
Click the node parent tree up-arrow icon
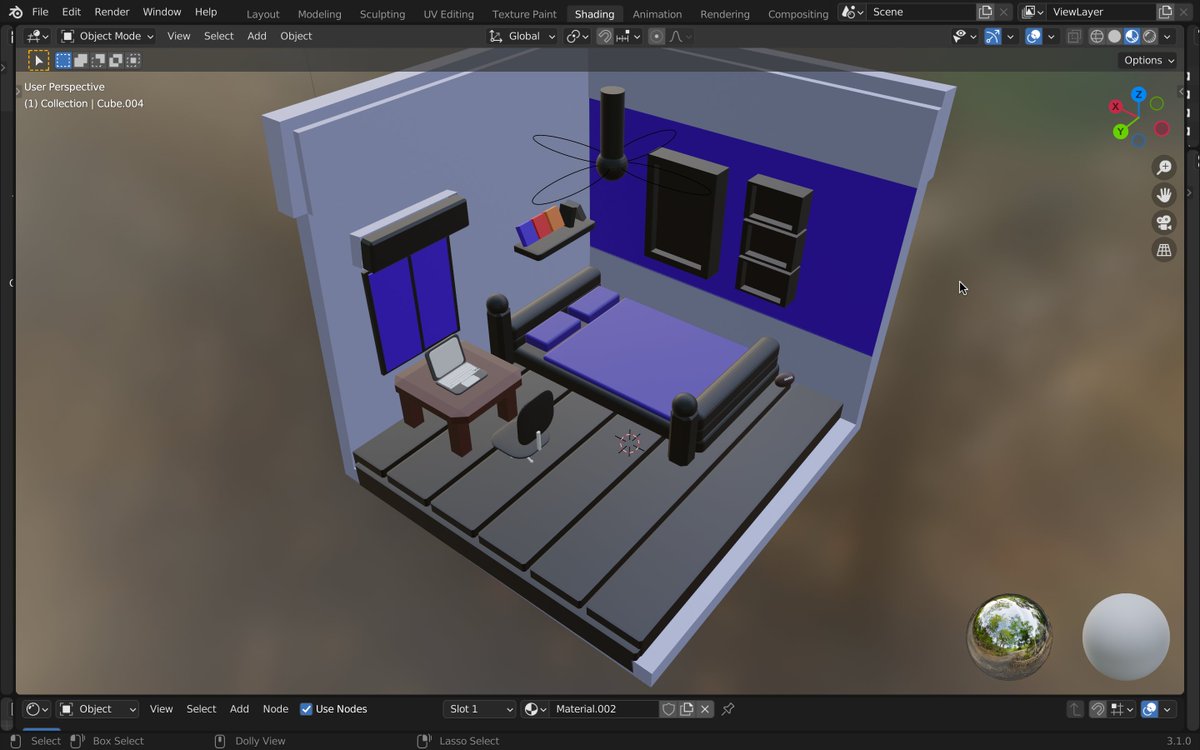(1075, 709)
